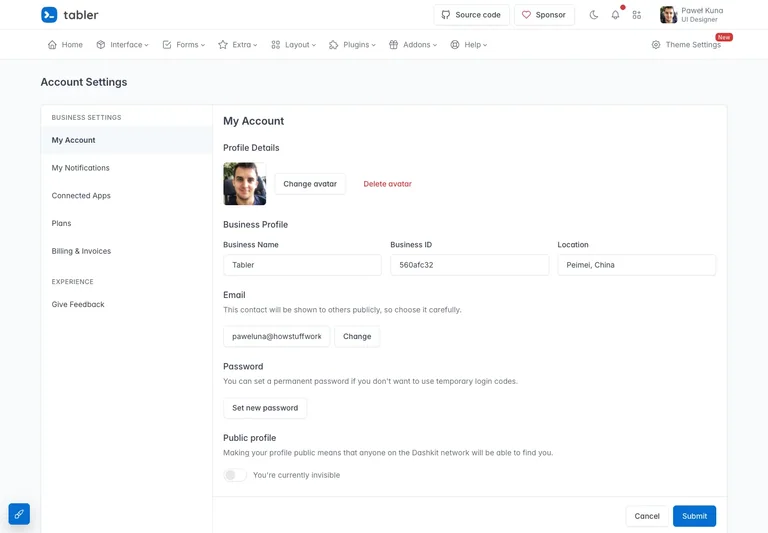
Task: Select My Account in sidebar
Action: (x=127, y=140)
